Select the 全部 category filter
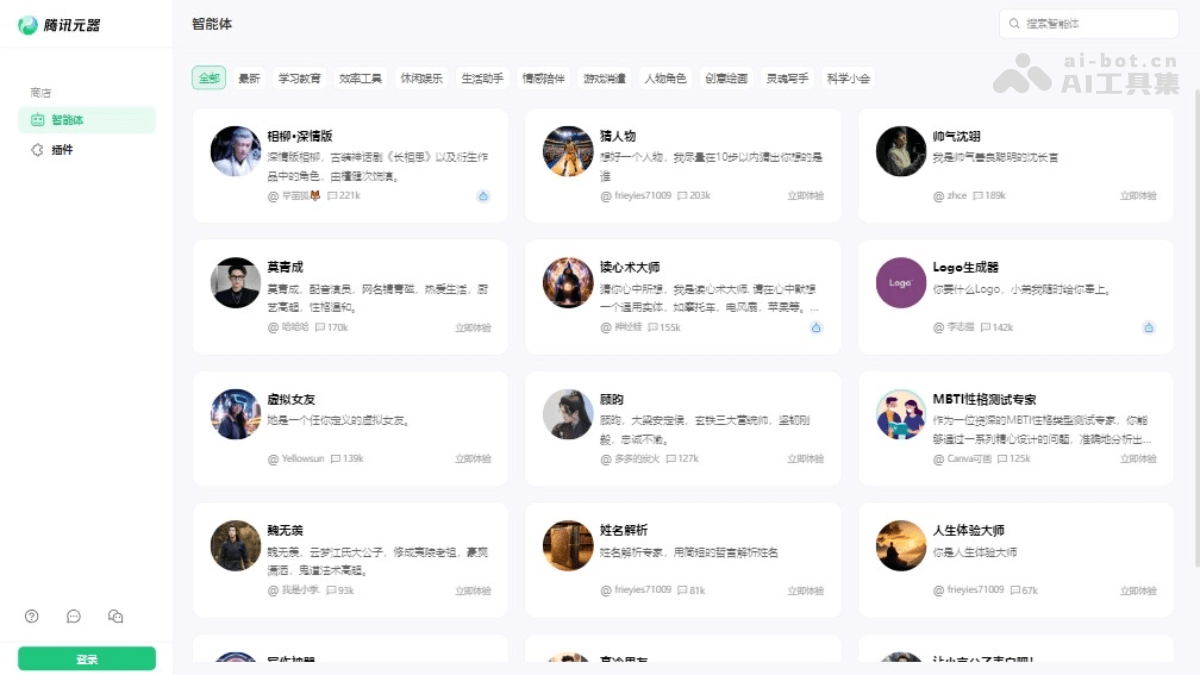This screenshot has height=675, width=1200. tap(209, 78)
